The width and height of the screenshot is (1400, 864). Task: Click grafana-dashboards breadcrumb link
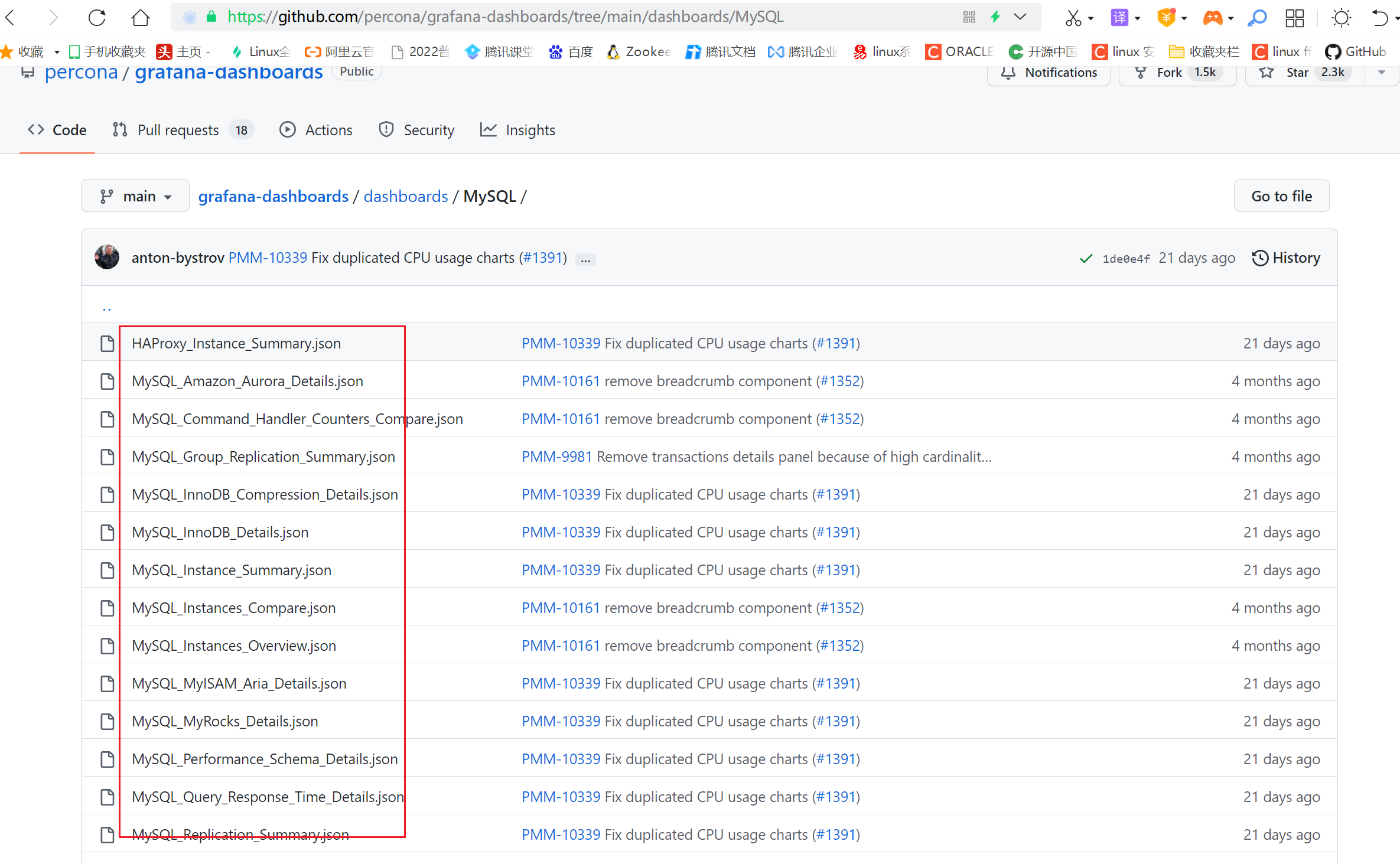click(x=274, y=196)
